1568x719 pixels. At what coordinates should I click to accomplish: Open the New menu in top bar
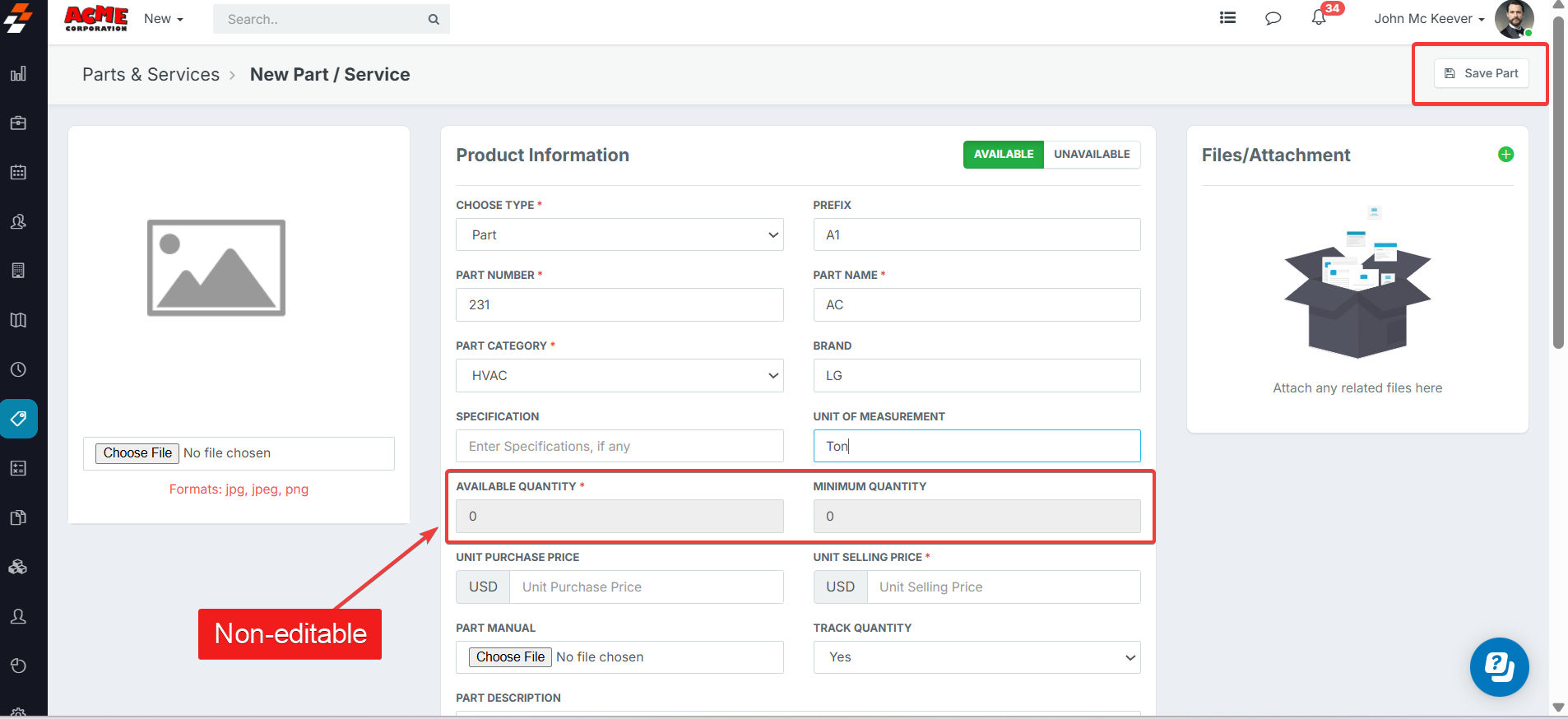pyautogui.click(x=163, y=19)
